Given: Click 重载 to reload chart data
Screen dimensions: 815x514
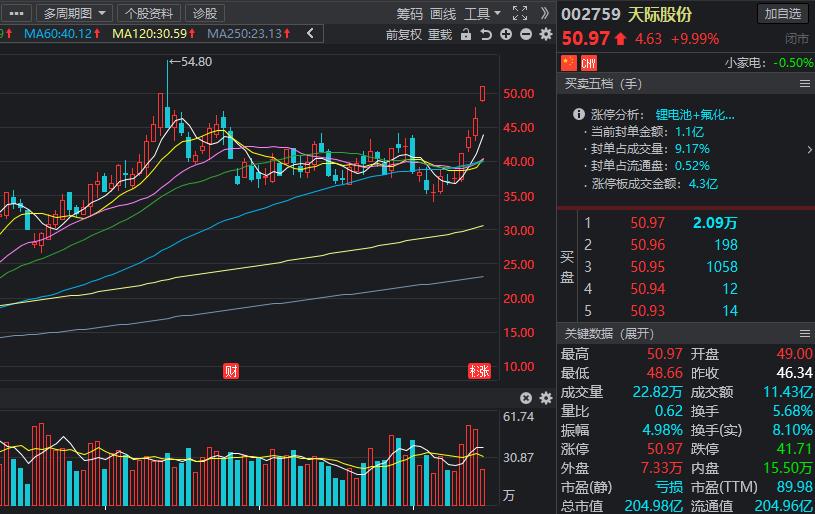Looking at the screenshot, I should point(440,35).
